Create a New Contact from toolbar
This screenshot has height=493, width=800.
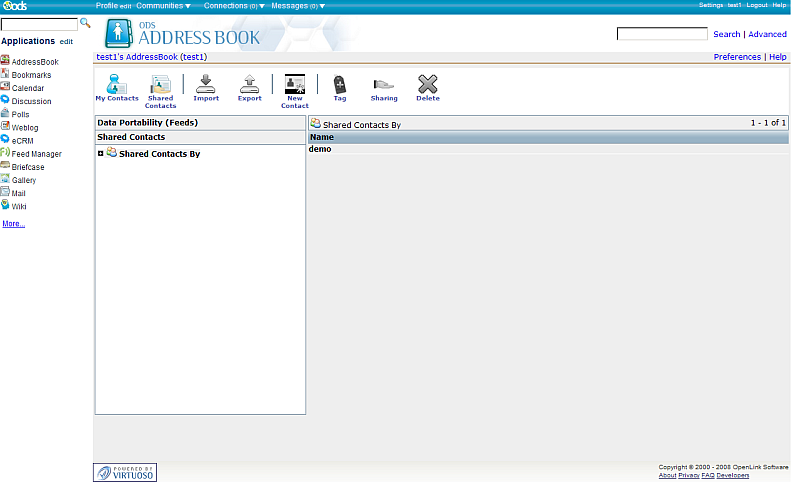coord(294,86)
